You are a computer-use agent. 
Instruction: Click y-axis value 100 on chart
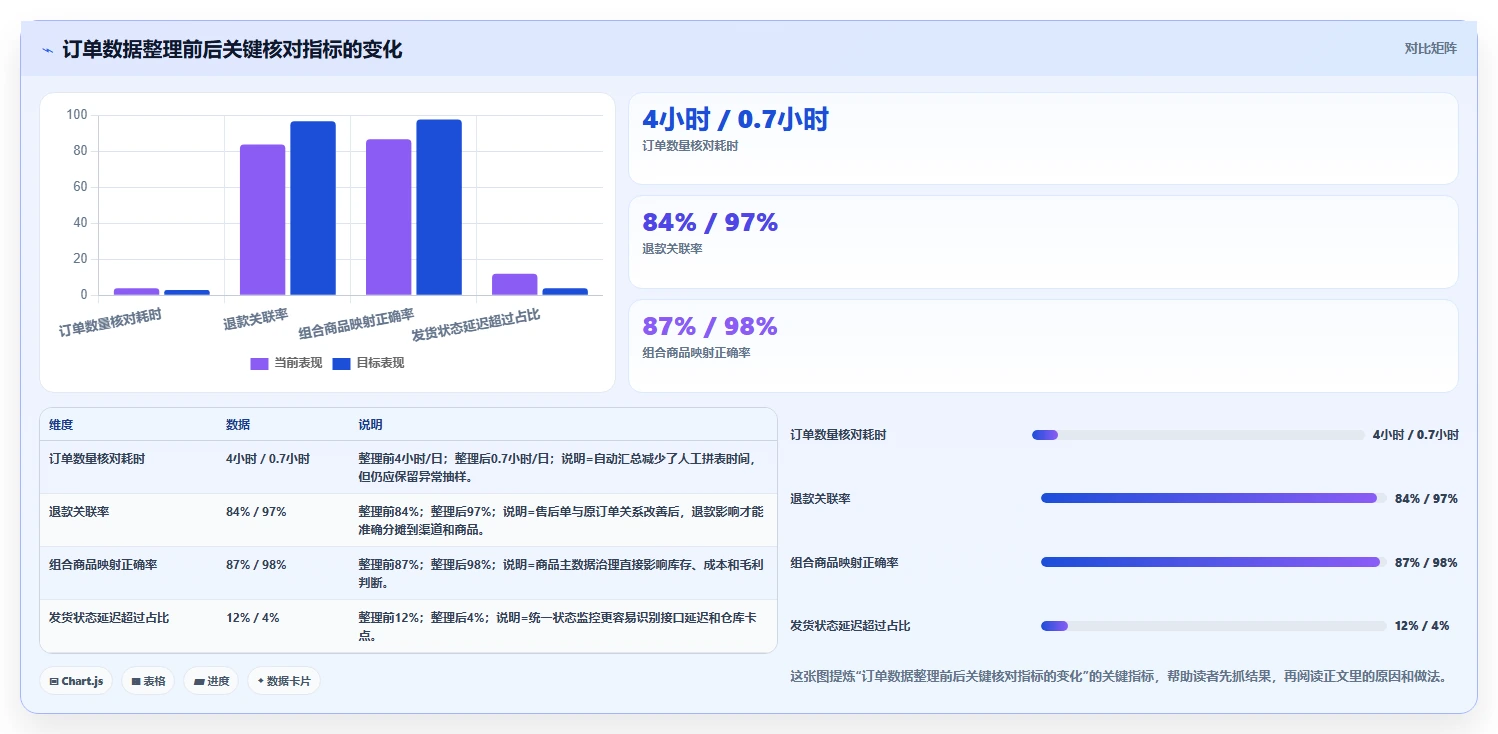[77, 115]
